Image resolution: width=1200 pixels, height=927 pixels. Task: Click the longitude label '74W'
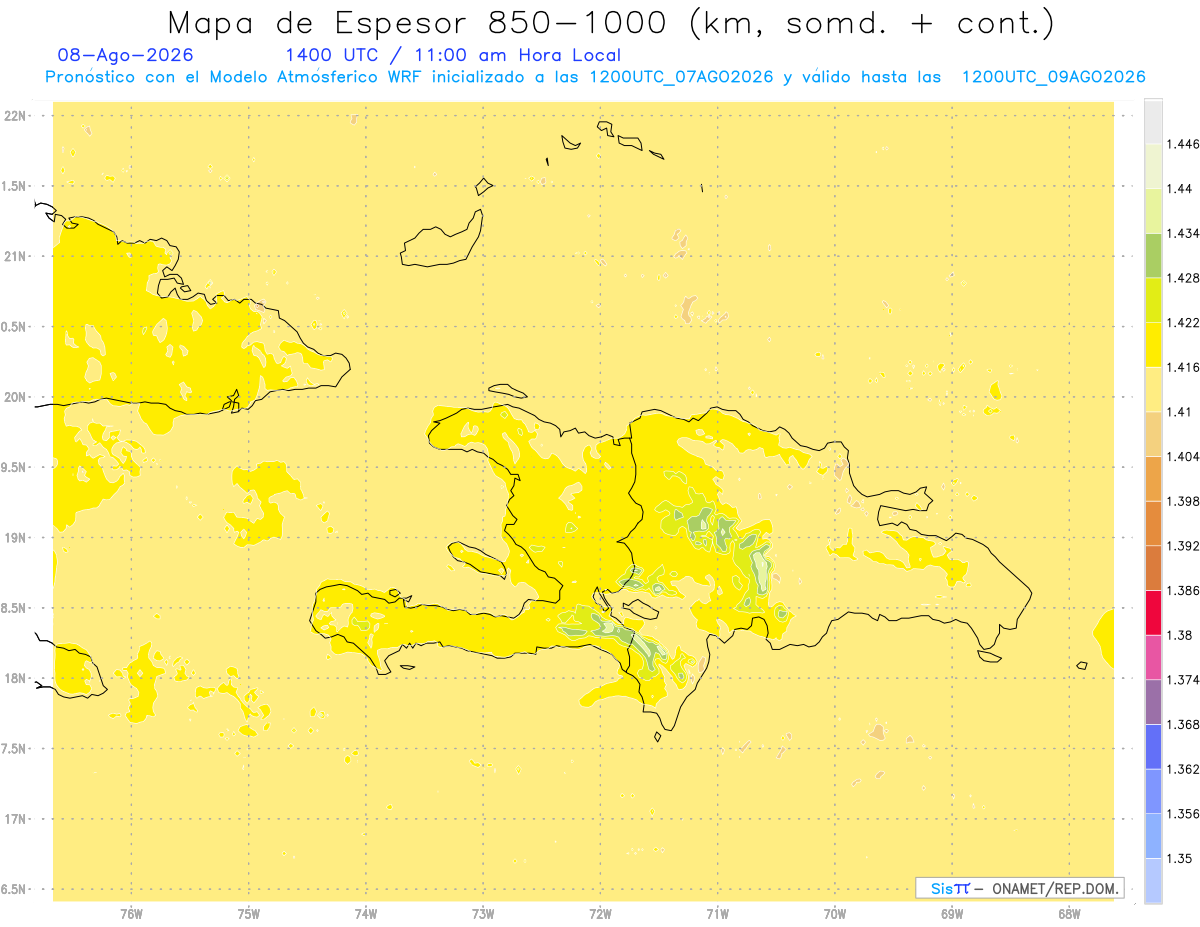tap(365, 913)
